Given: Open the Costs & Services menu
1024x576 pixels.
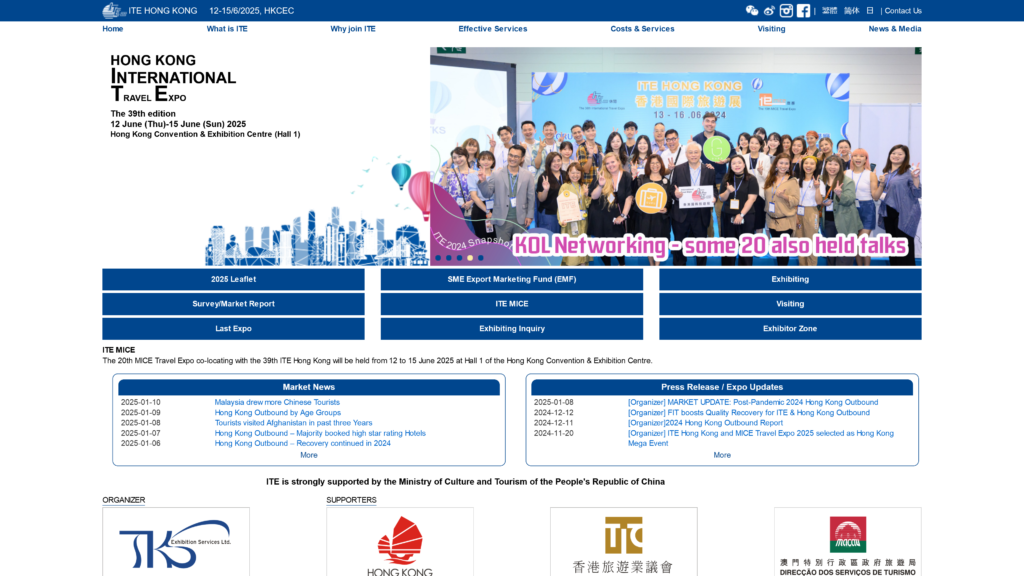Looking at the screenshot, I should 642,29.
